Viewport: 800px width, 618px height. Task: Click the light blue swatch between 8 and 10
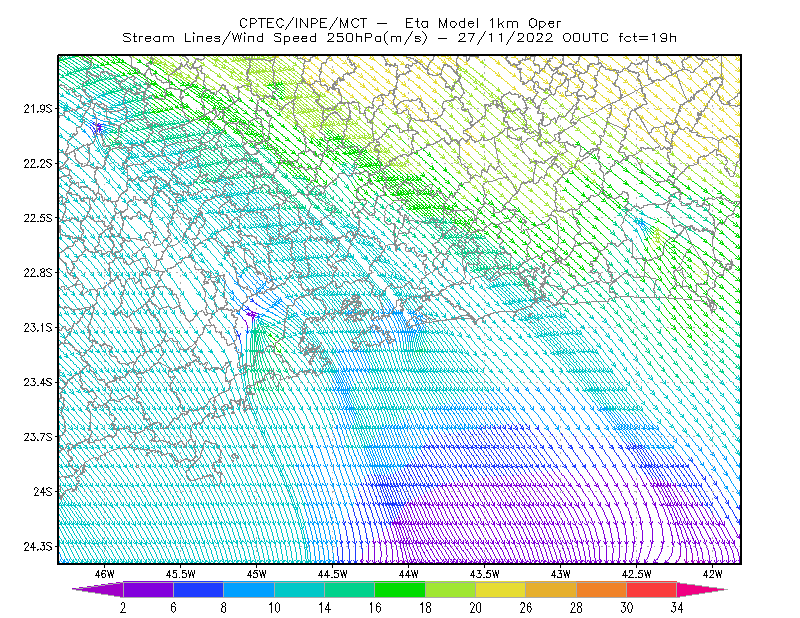point(248,590)
